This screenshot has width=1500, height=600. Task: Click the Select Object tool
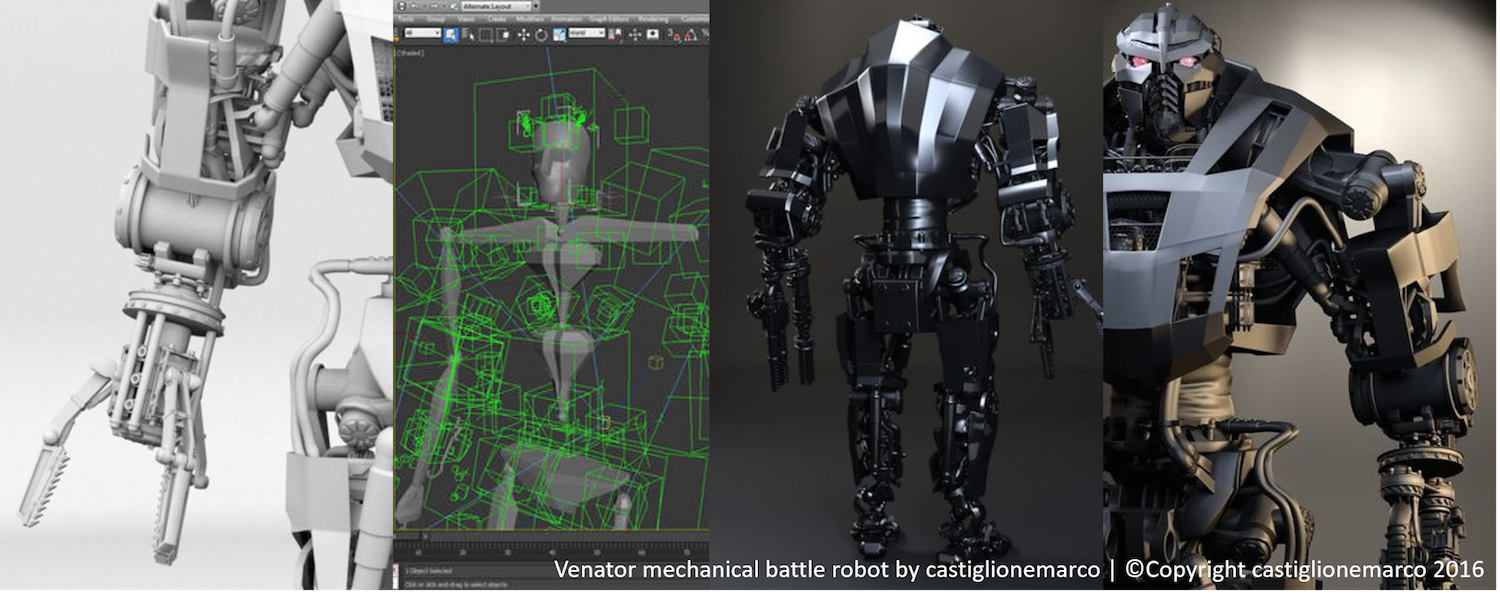451,33
